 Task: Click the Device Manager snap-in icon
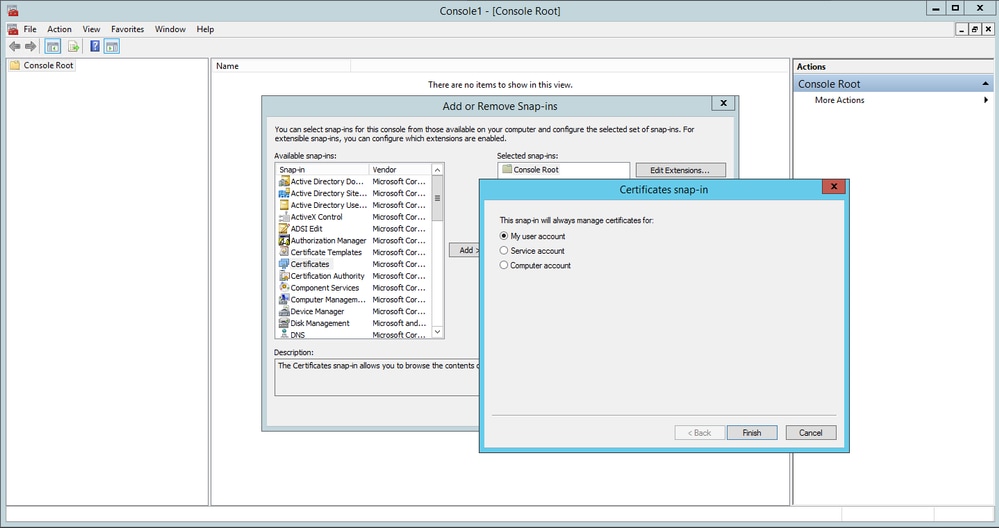pyautogui.click(x=284, y=311)
